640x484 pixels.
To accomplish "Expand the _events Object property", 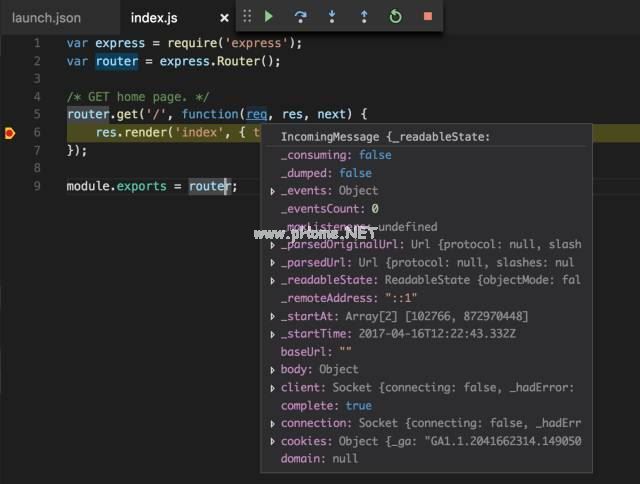I will pos(273,191).
